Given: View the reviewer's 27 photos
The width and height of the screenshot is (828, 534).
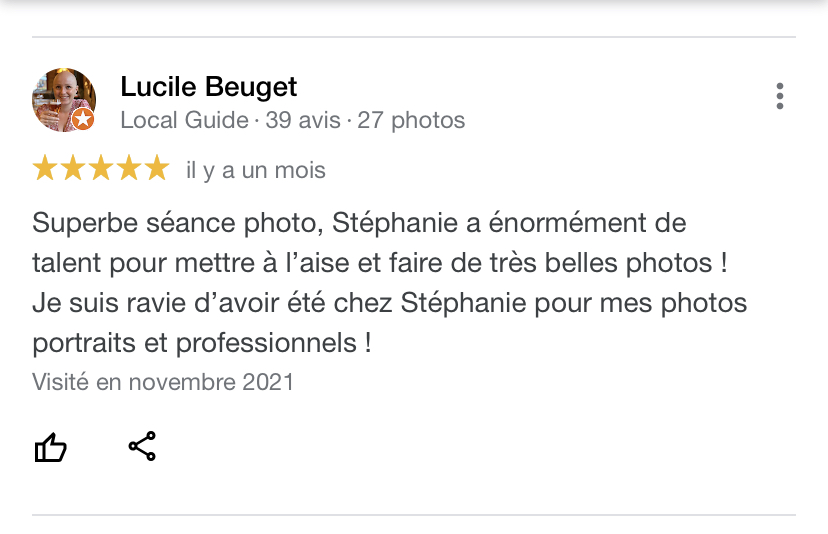Looking at the screenshot, I should click(411, 121).
